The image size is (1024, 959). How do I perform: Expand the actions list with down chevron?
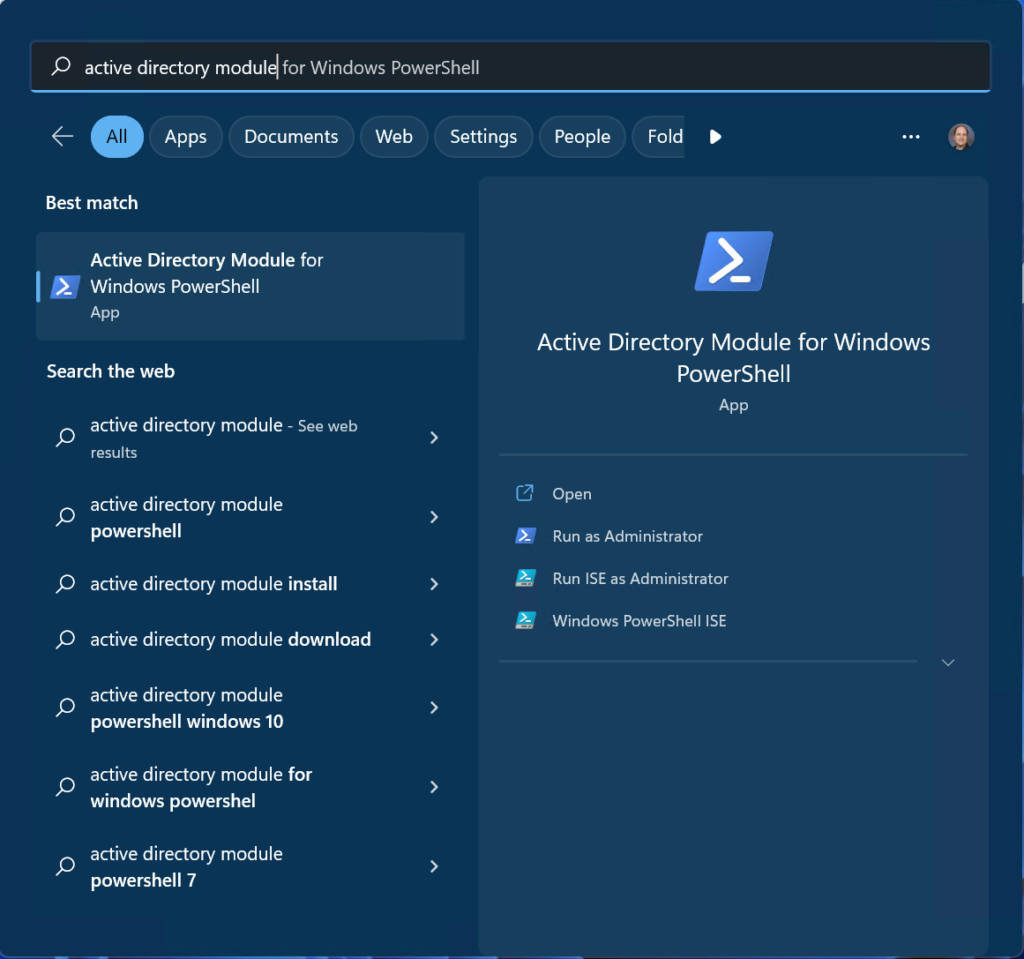[x=948, y=662]
